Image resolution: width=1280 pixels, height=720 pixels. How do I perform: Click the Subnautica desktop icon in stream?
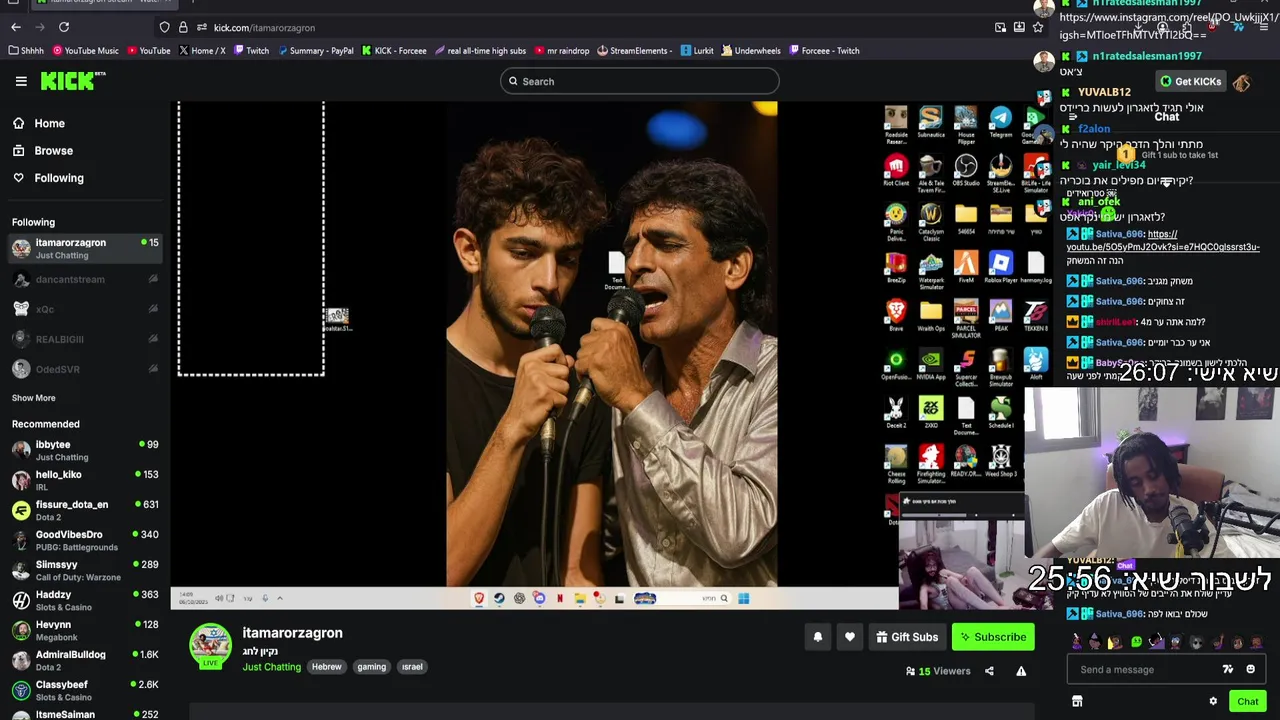931,121
